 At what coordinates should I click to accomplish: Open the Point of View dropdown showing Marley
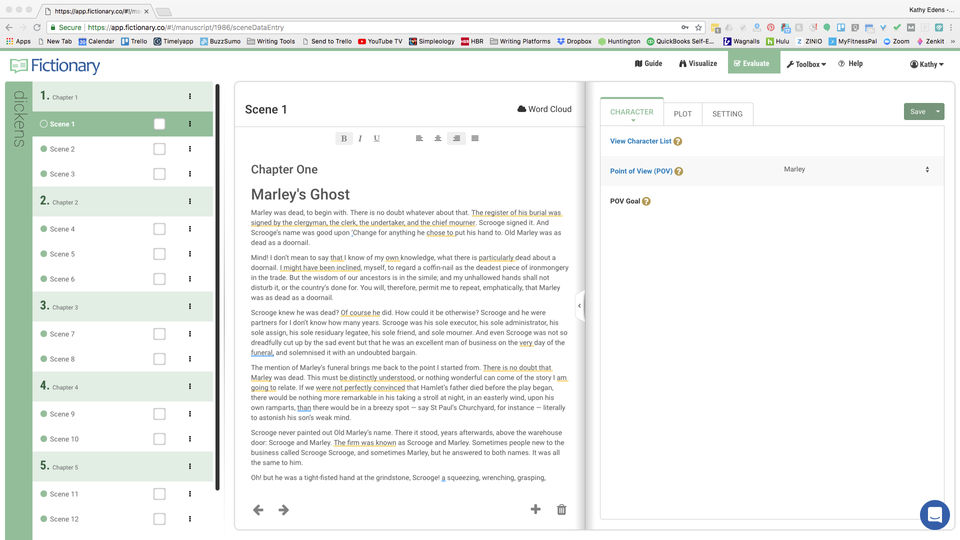(857, 170)
